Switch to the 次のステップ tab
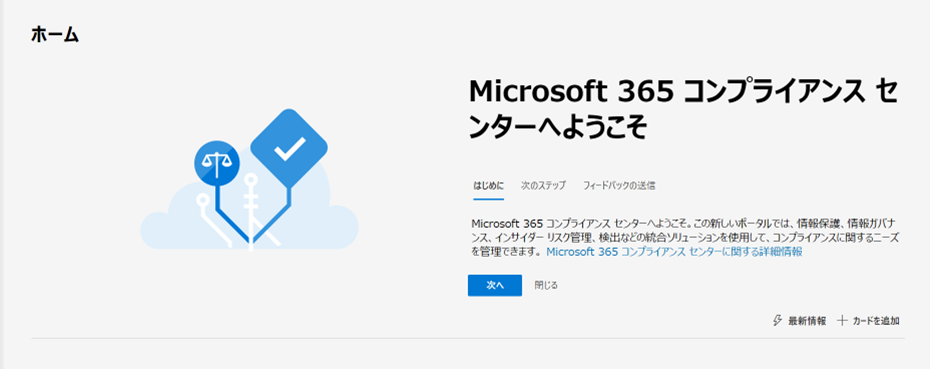 543,186
